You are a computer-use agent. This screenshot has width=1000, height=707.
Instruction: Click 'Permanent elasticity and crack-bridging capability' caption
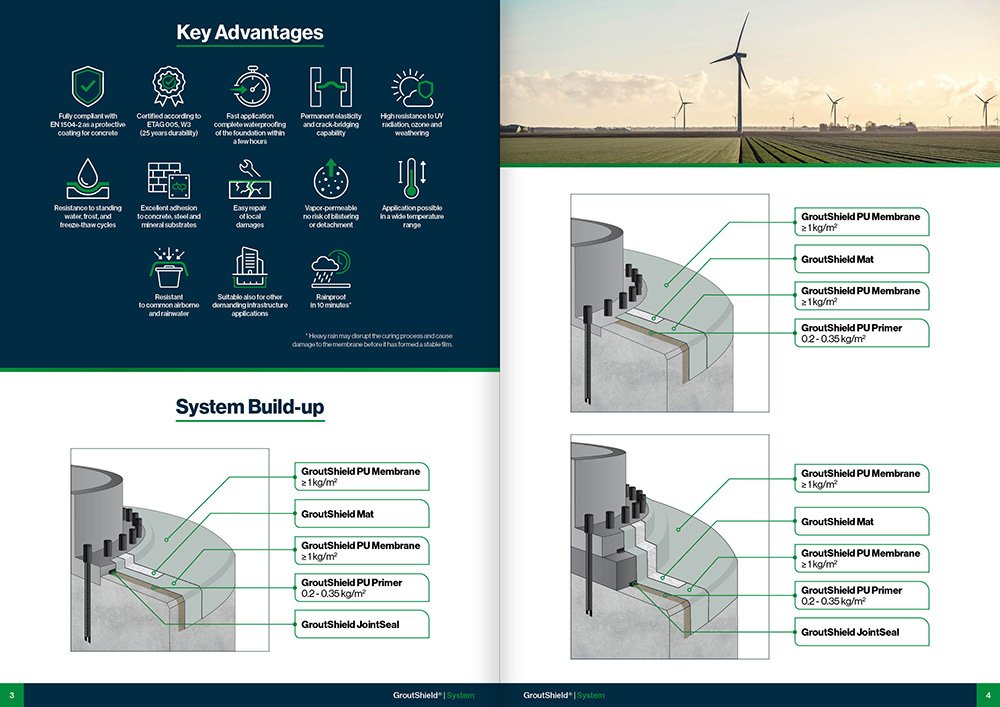330,125
